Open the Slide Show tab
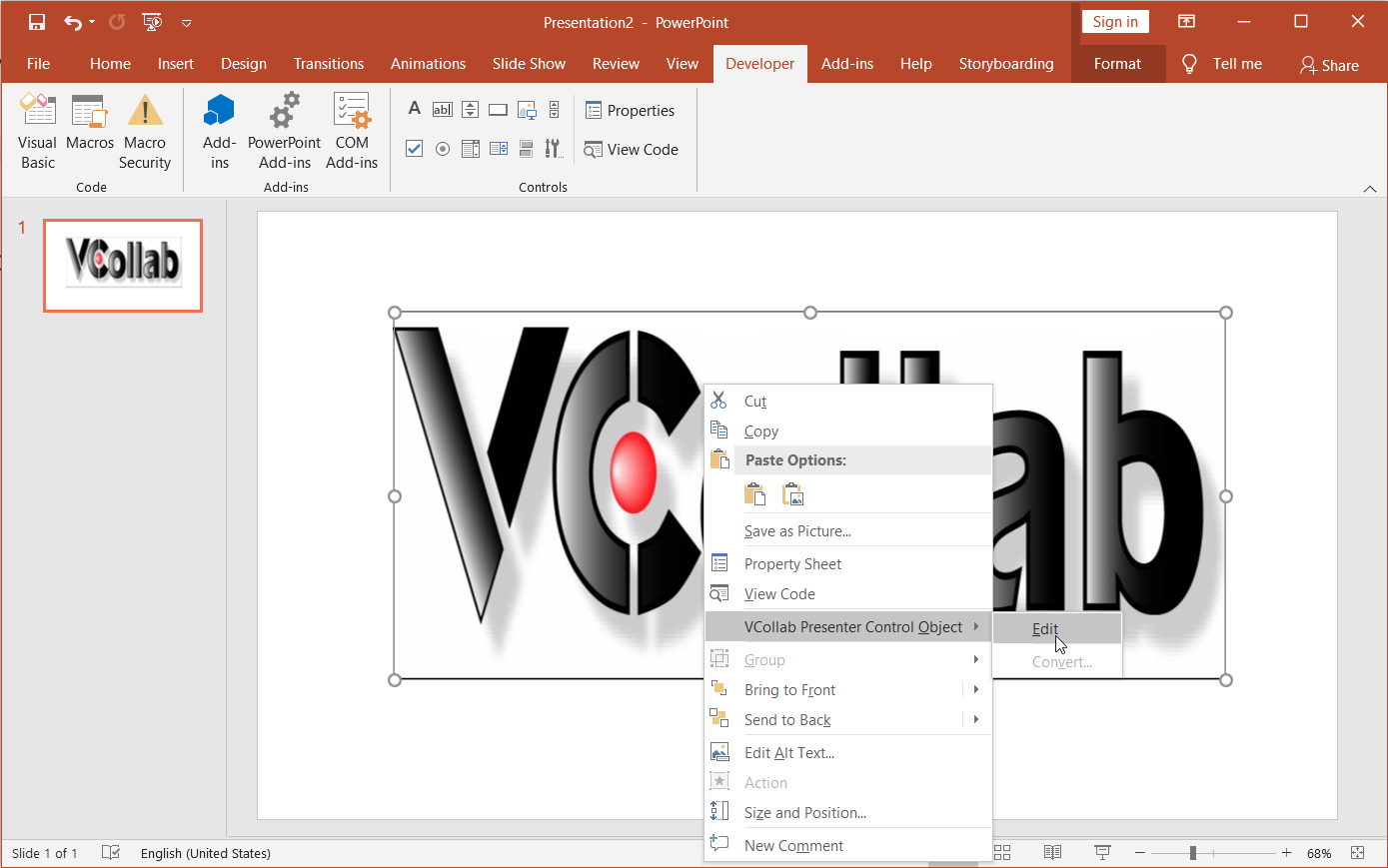 click(x=529, y=64)
